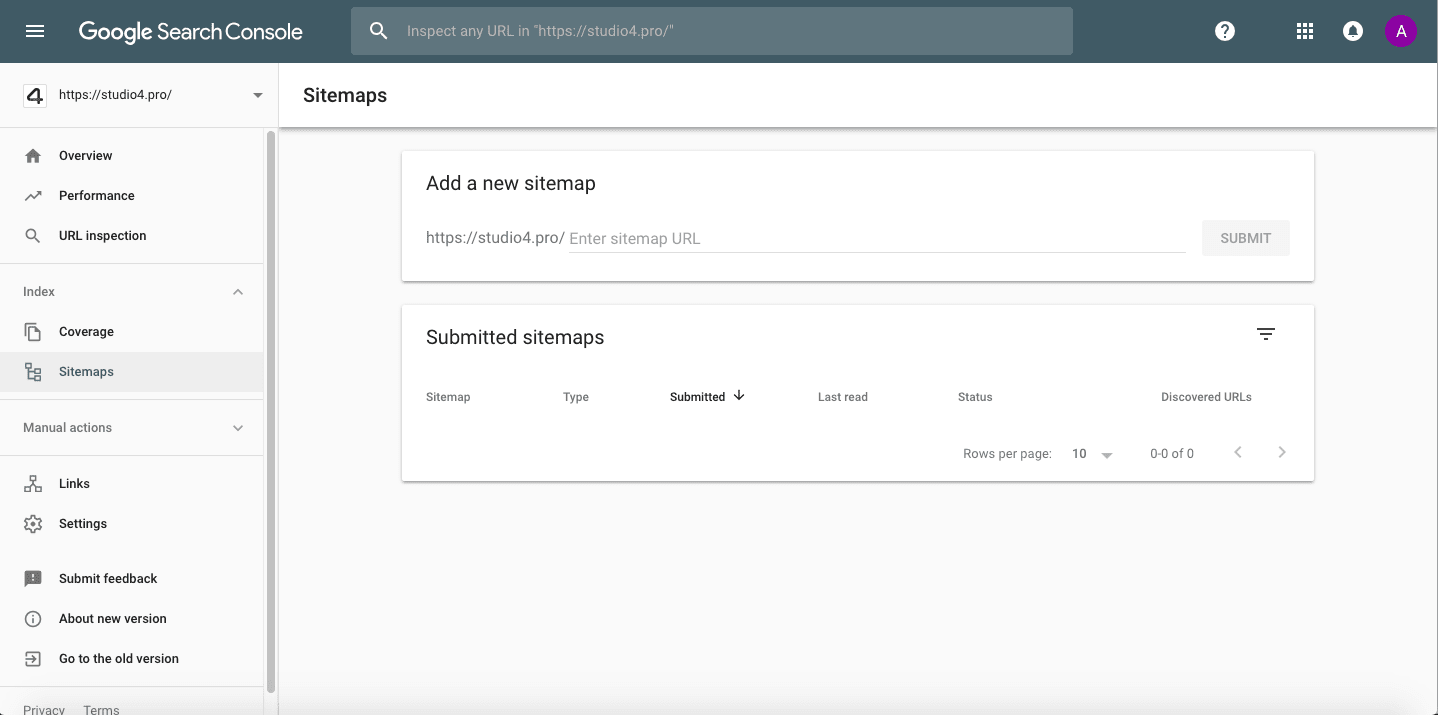
Task: Click the SUBMIT sitemap button
Action: 1245,238
